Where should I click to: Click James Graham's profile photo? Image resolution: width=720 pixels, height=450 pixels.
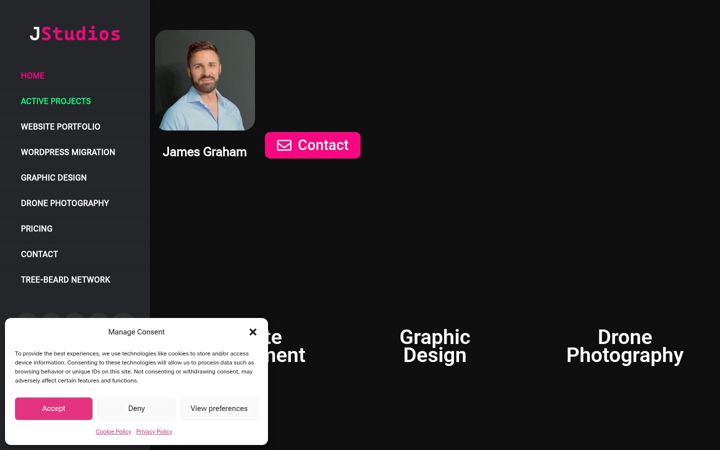pos(205,80)
